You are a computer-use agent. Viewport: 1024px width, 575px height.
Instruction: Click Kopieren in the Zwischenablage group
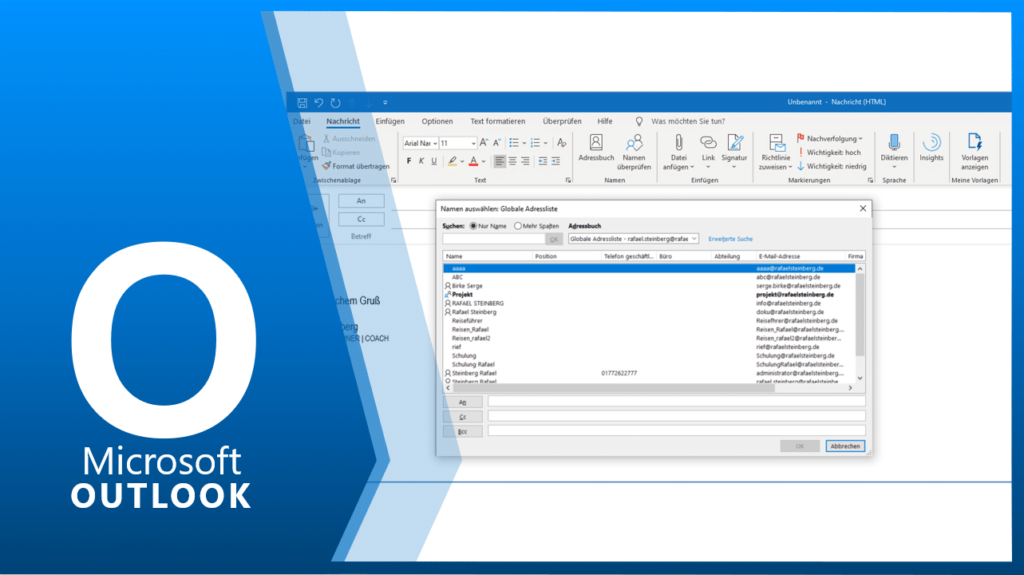click(341, 152)
